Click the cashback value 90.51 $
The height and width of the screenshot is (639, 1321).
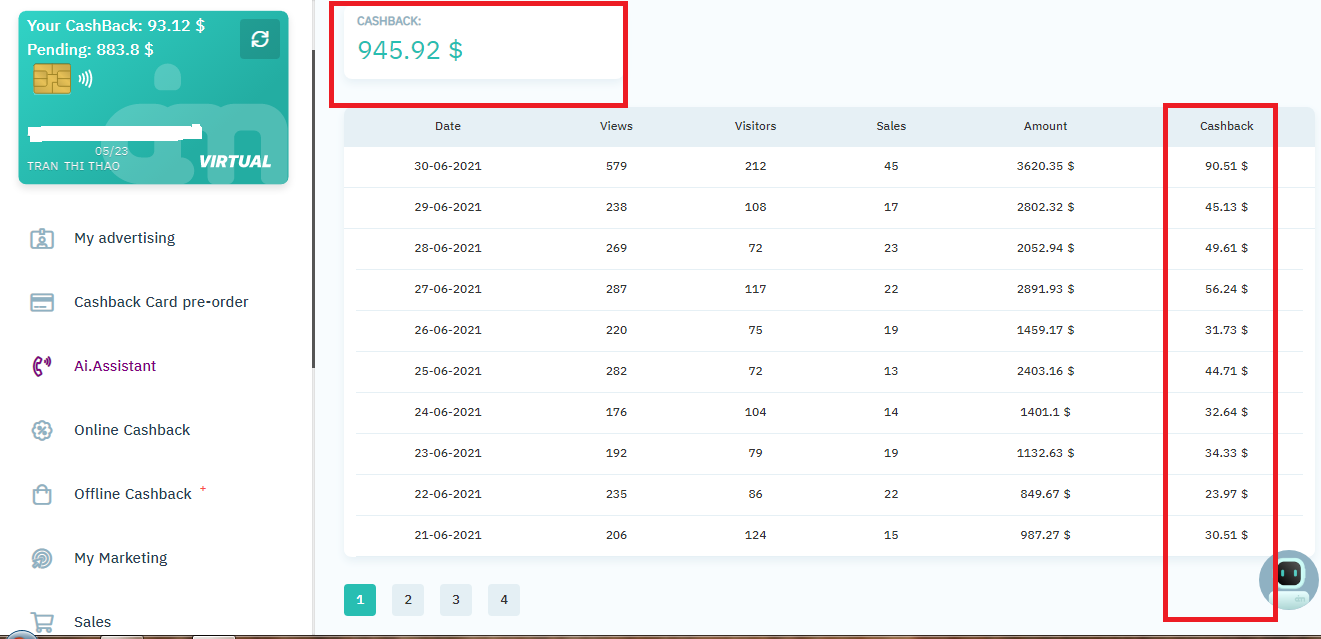[1227, 166]
